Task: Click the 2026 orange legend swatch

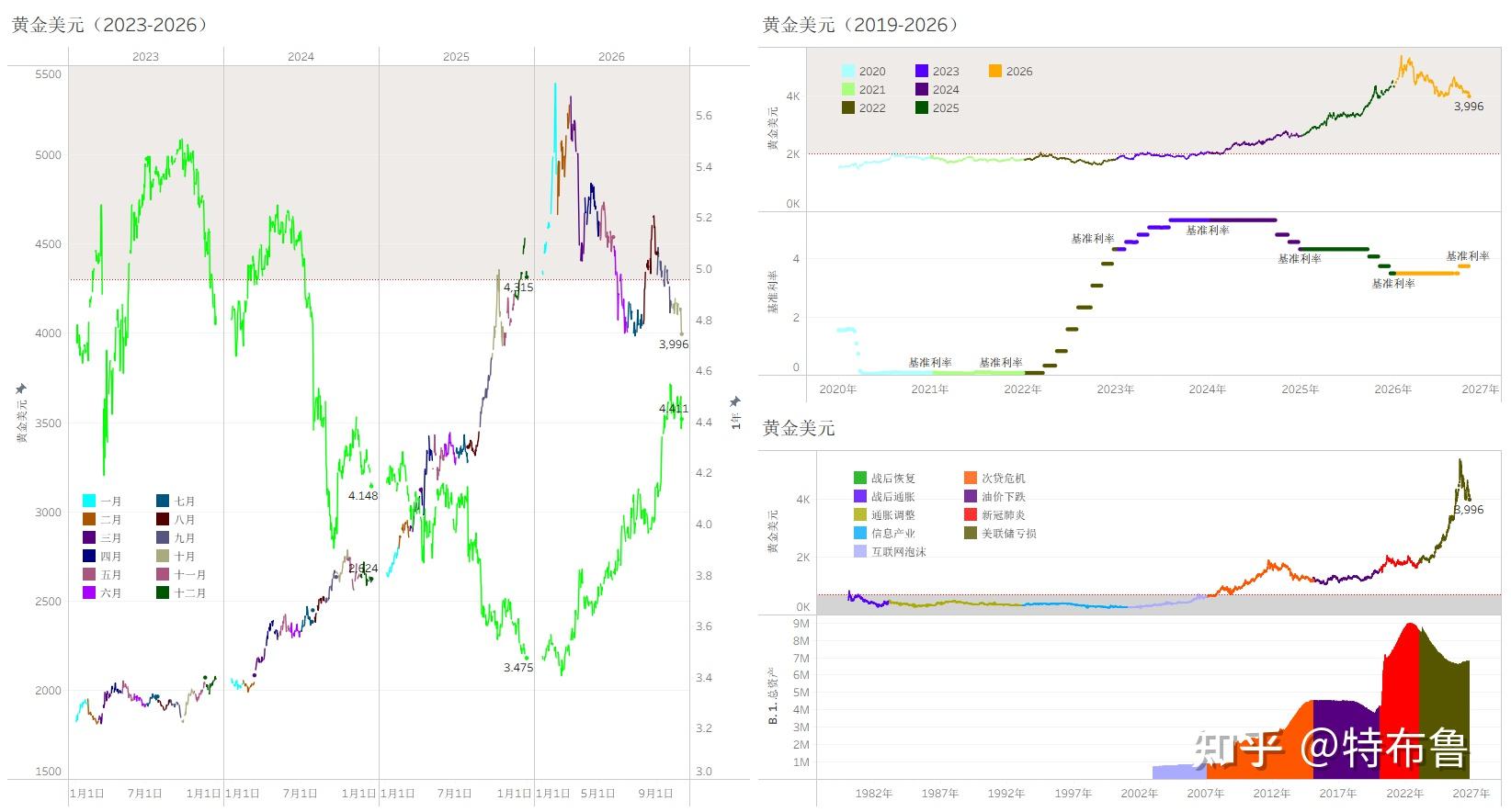Action: pos(995,72)
